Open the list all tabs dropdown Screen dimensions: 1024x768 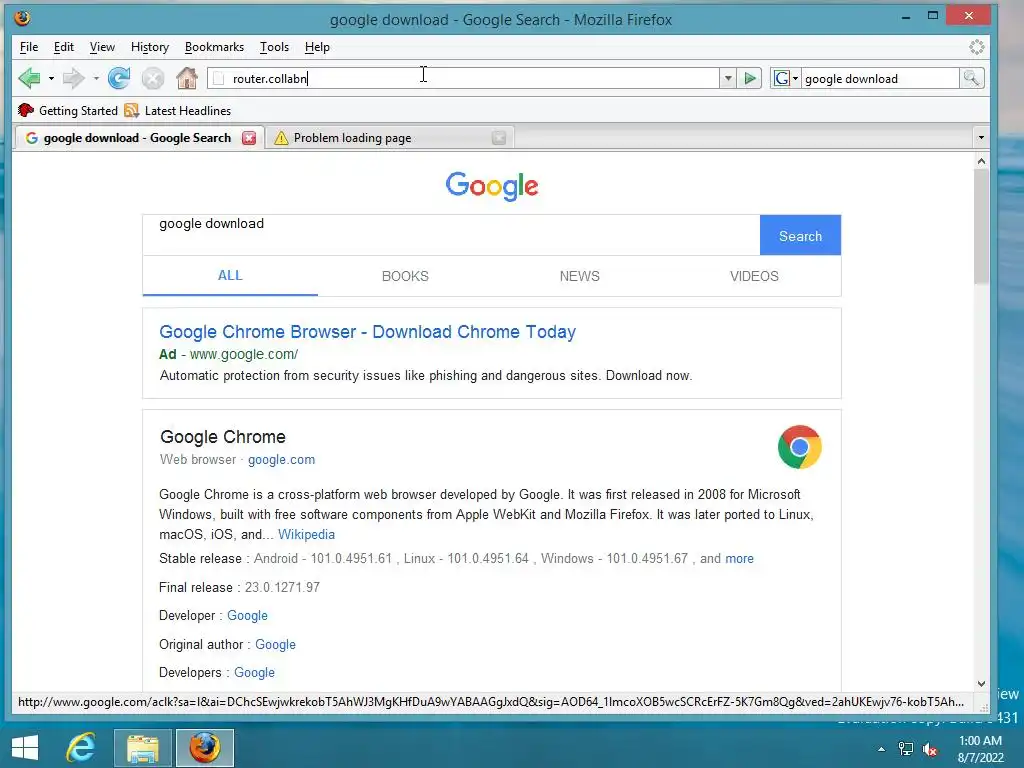pos(980,138)
